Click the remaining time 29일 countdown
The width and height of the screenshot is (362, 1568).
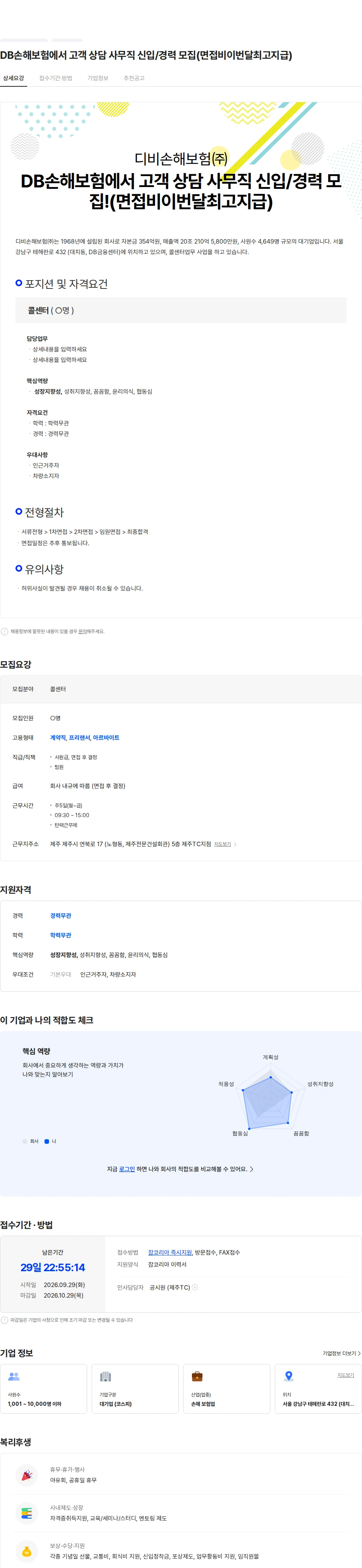53,1268
